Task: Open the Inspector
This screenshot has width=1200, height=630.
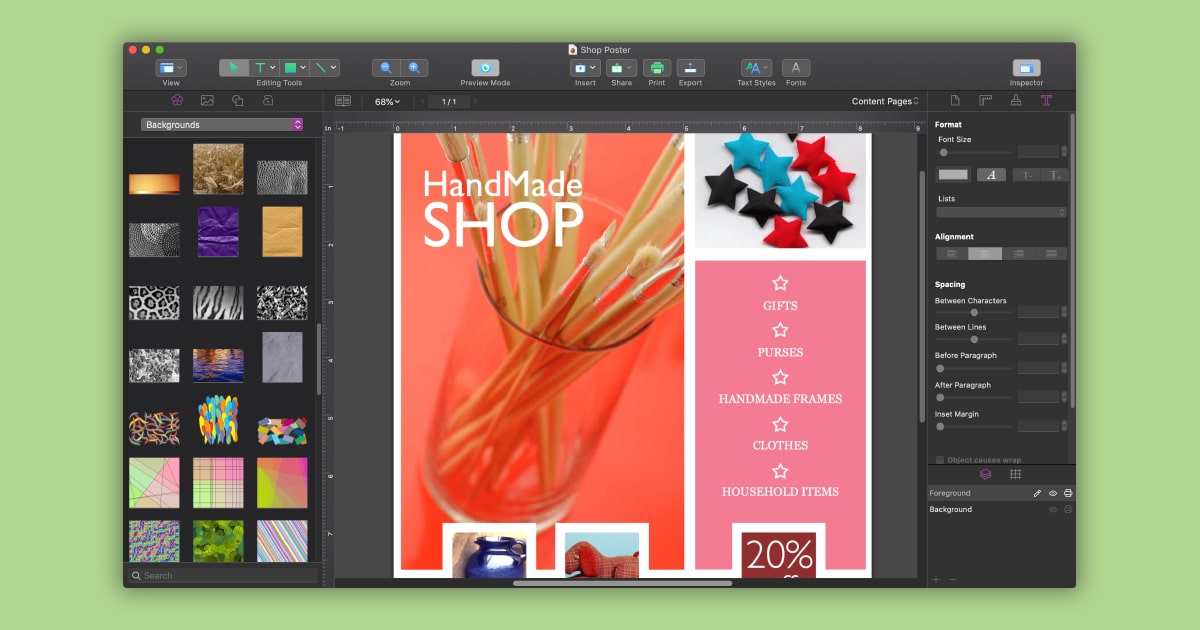Action: tap(1025, 67)
